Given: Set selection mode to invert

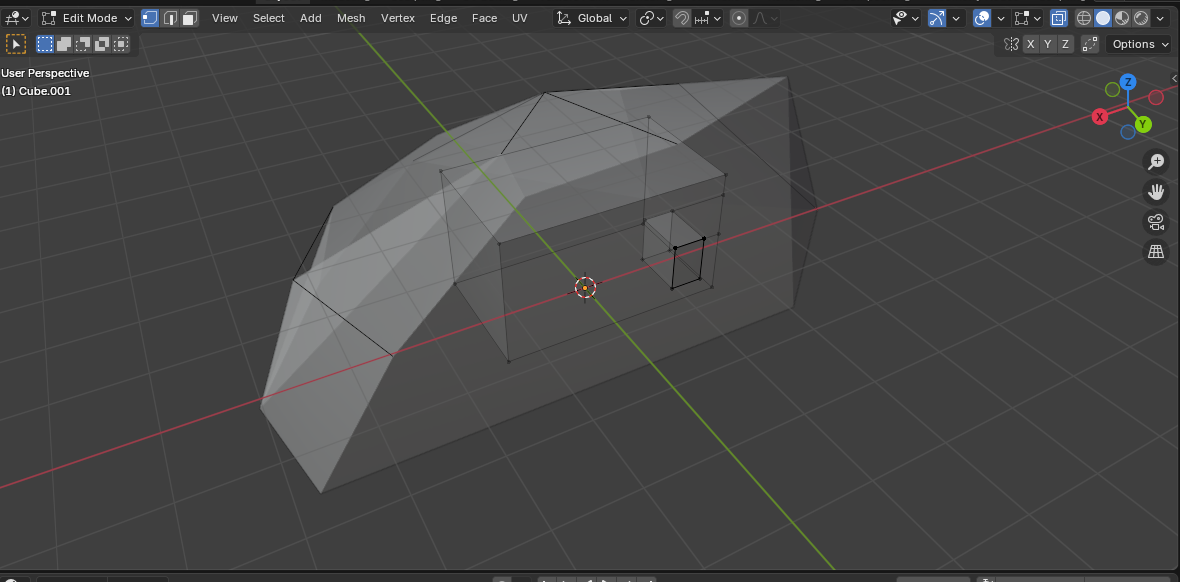Looking at the screenshot, I should click(x=102, y=44).
